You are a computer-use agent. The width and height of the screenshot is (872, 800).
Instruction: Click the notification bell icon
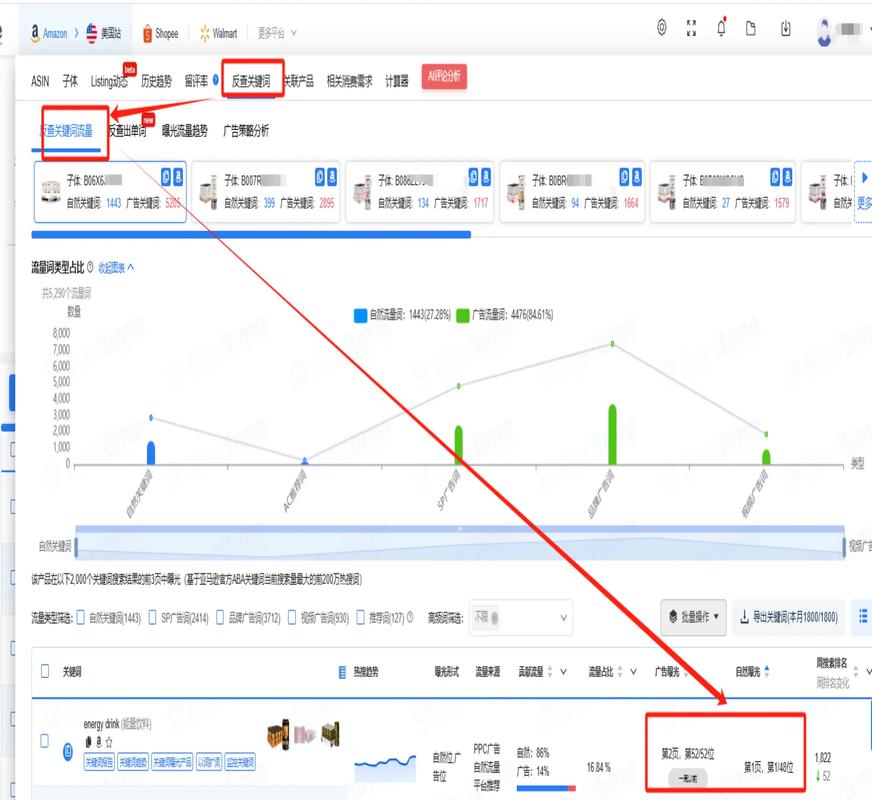pos(721,29)
